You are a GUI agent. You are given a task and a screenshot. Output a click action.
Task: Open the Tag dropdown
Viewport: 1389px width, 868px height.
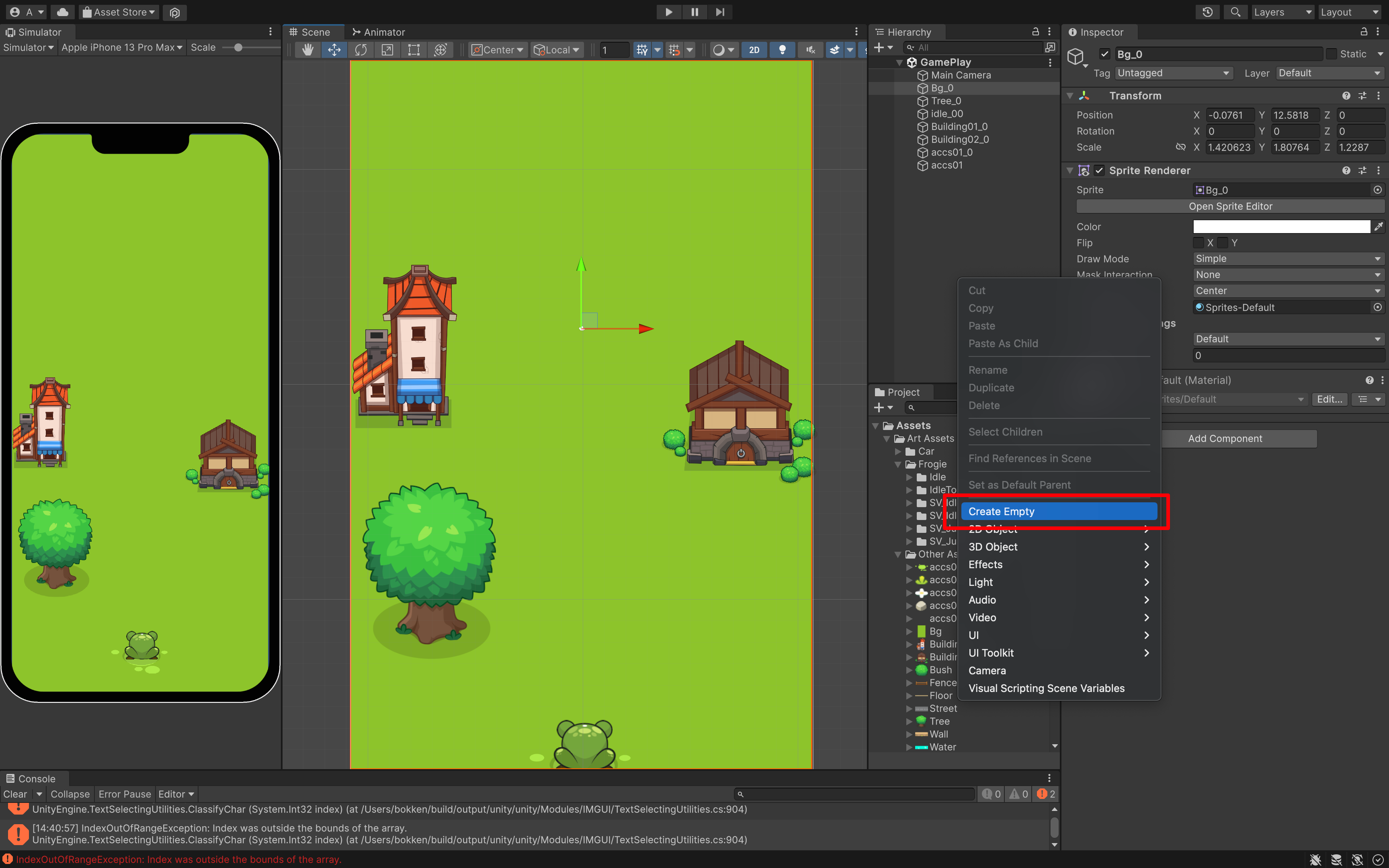[1174, 73]
